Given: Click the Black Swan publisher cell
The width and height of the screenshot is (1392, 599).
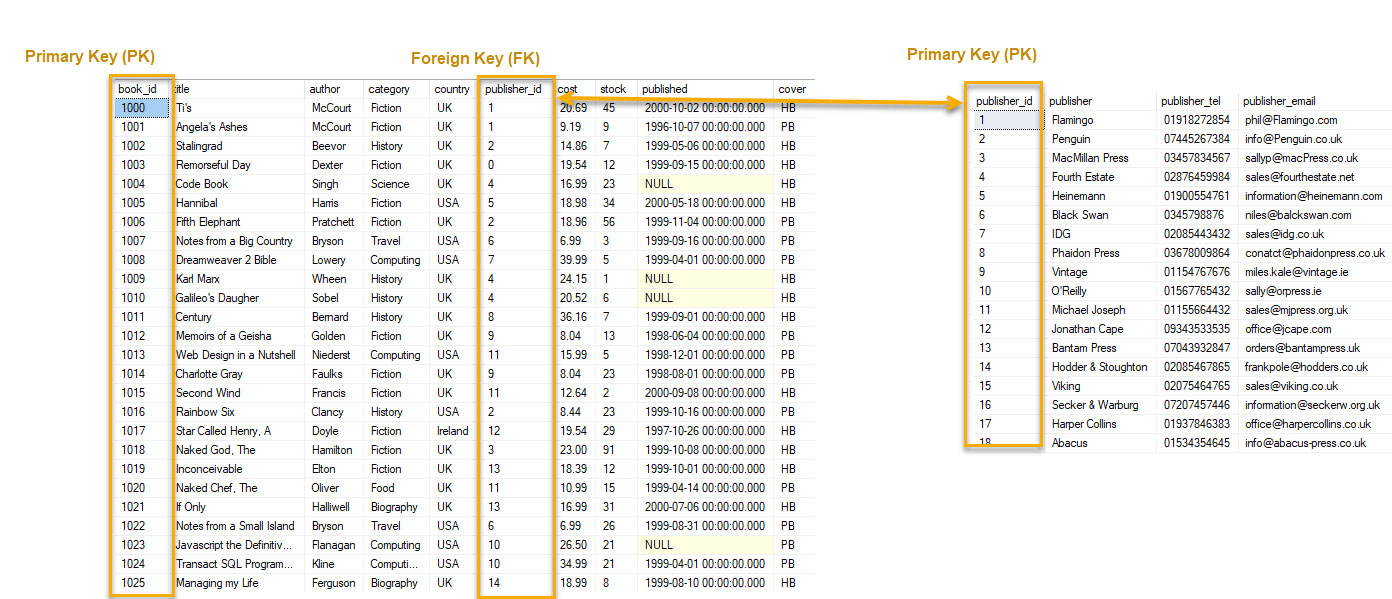Looking at the screenshot, I should click(x=1079, y=215).
